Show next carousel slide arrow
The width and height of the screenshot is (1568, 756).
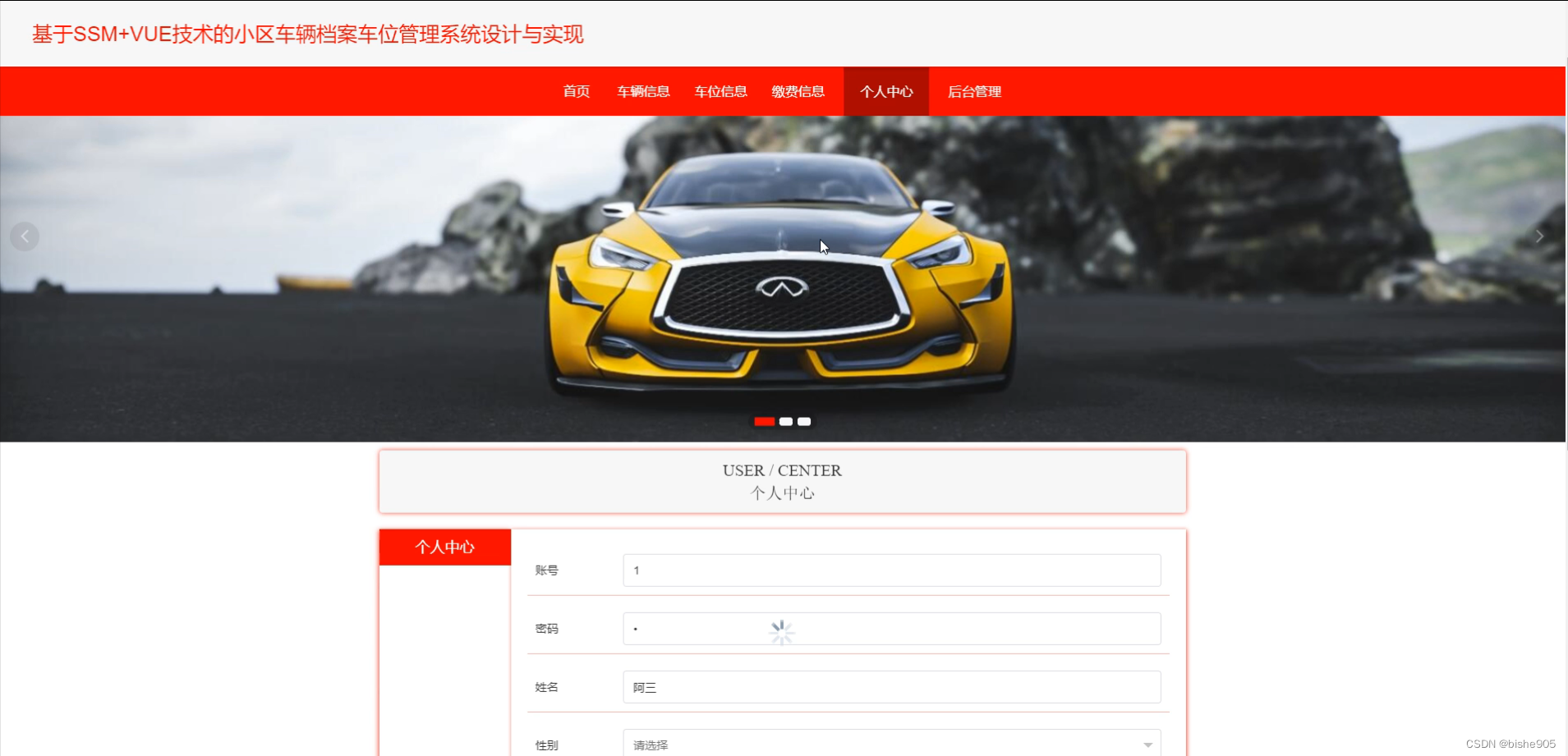1539,236
